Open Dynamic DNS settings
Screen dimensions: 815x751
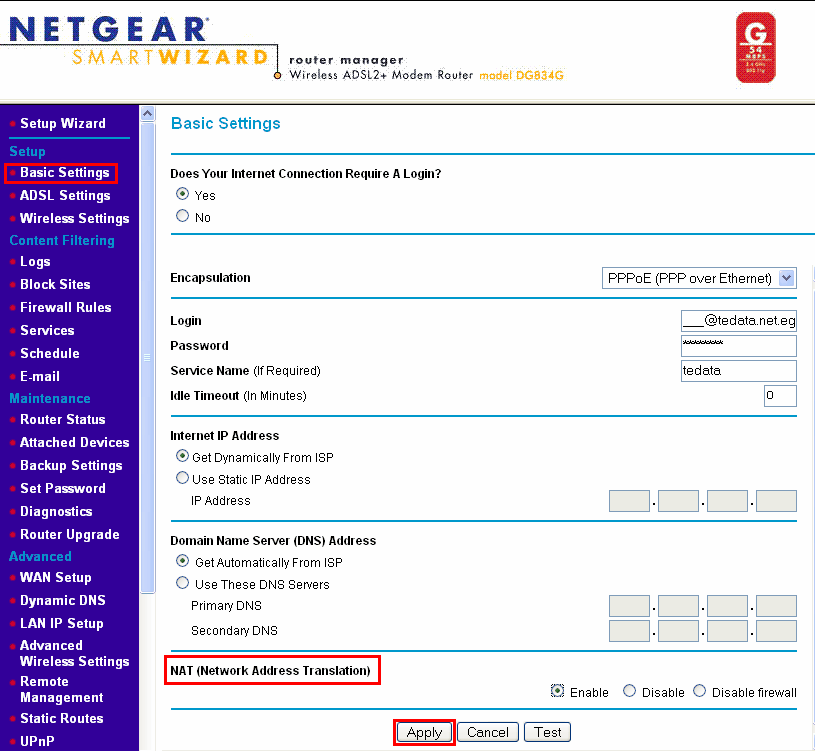[62, 600]
